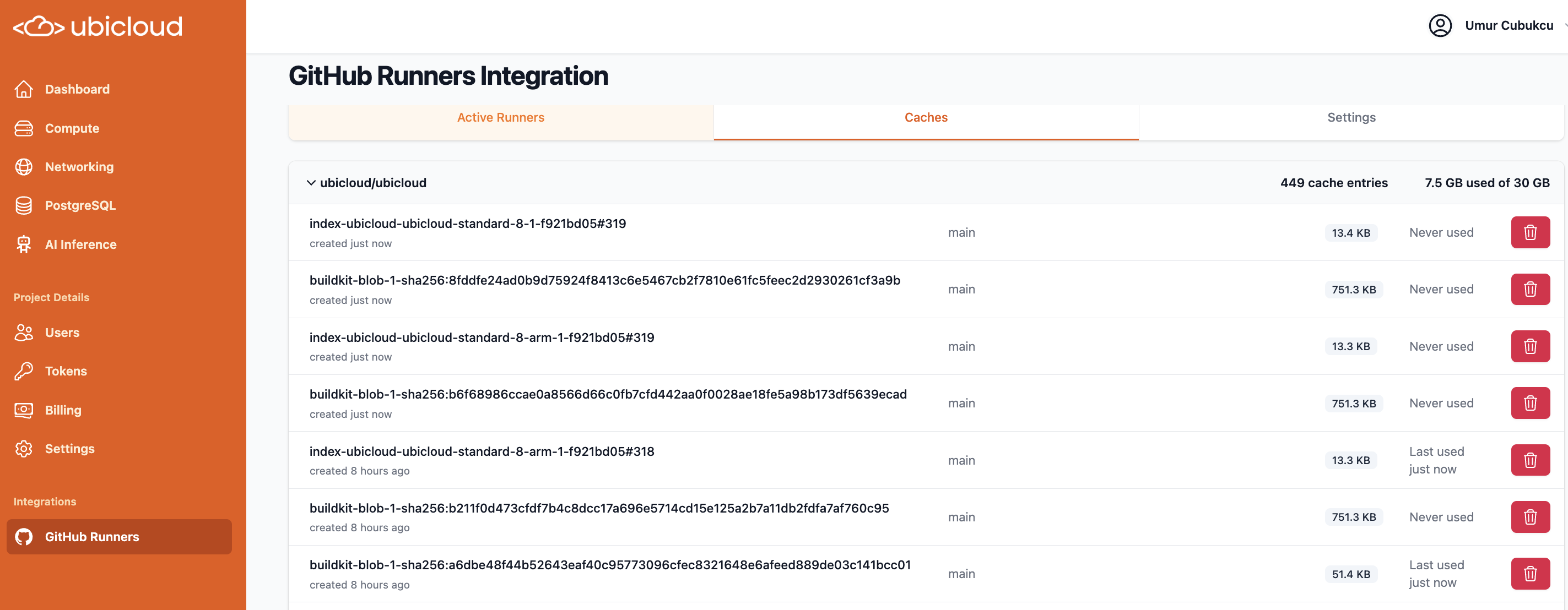Click cache name standard-8-arm-1-f921bd05#319
The image size is (1568, 610).
click(x=482, y=337)
